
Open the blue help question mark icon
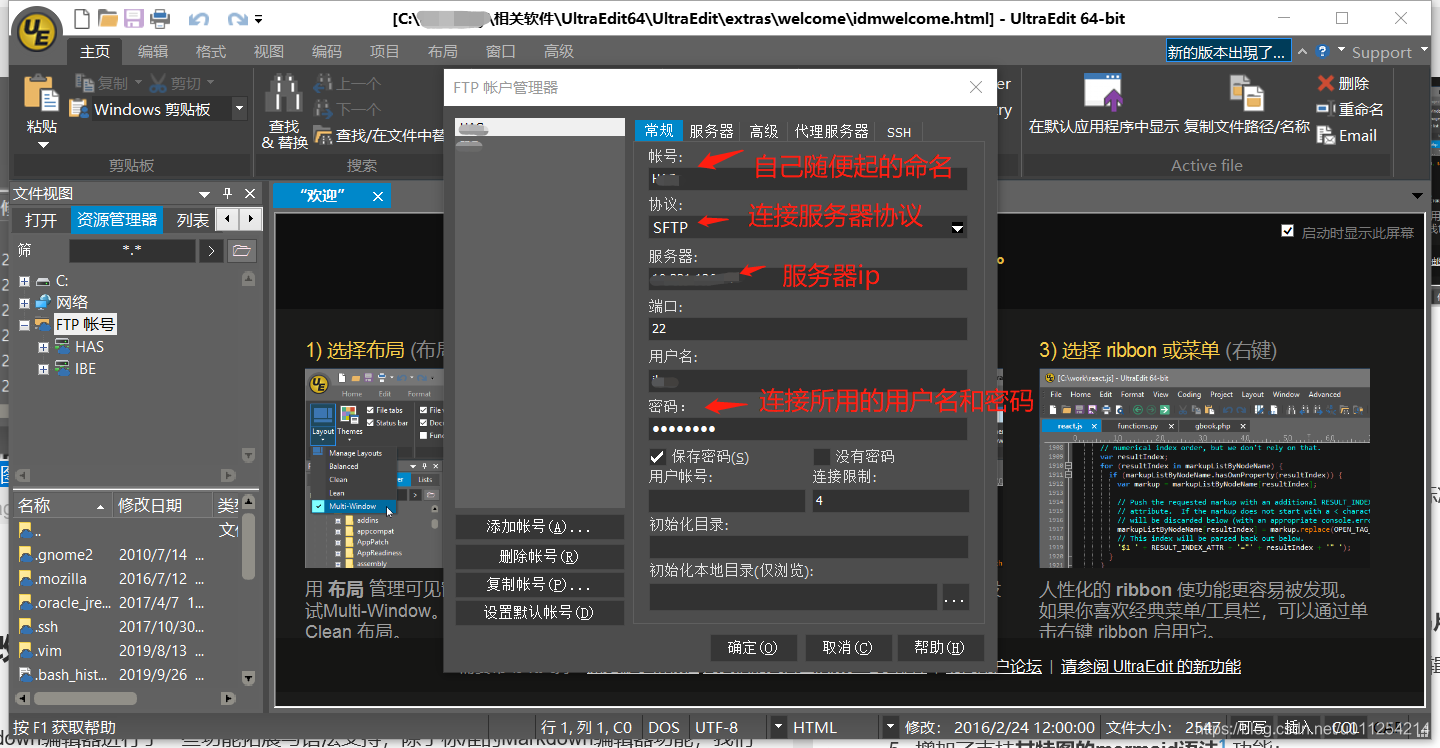click(1323, 51)
